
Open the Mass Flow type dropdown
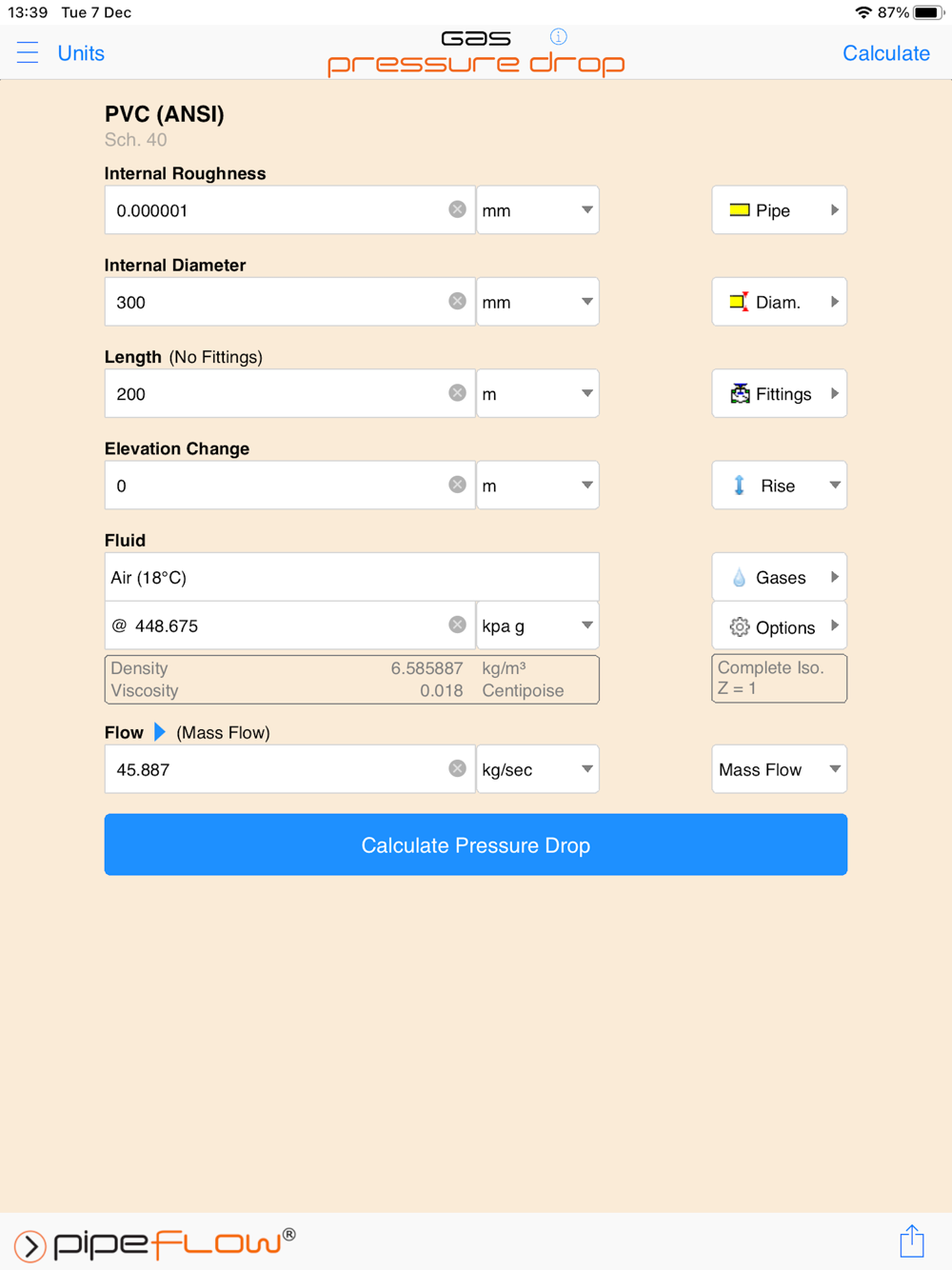click(780, 769)
